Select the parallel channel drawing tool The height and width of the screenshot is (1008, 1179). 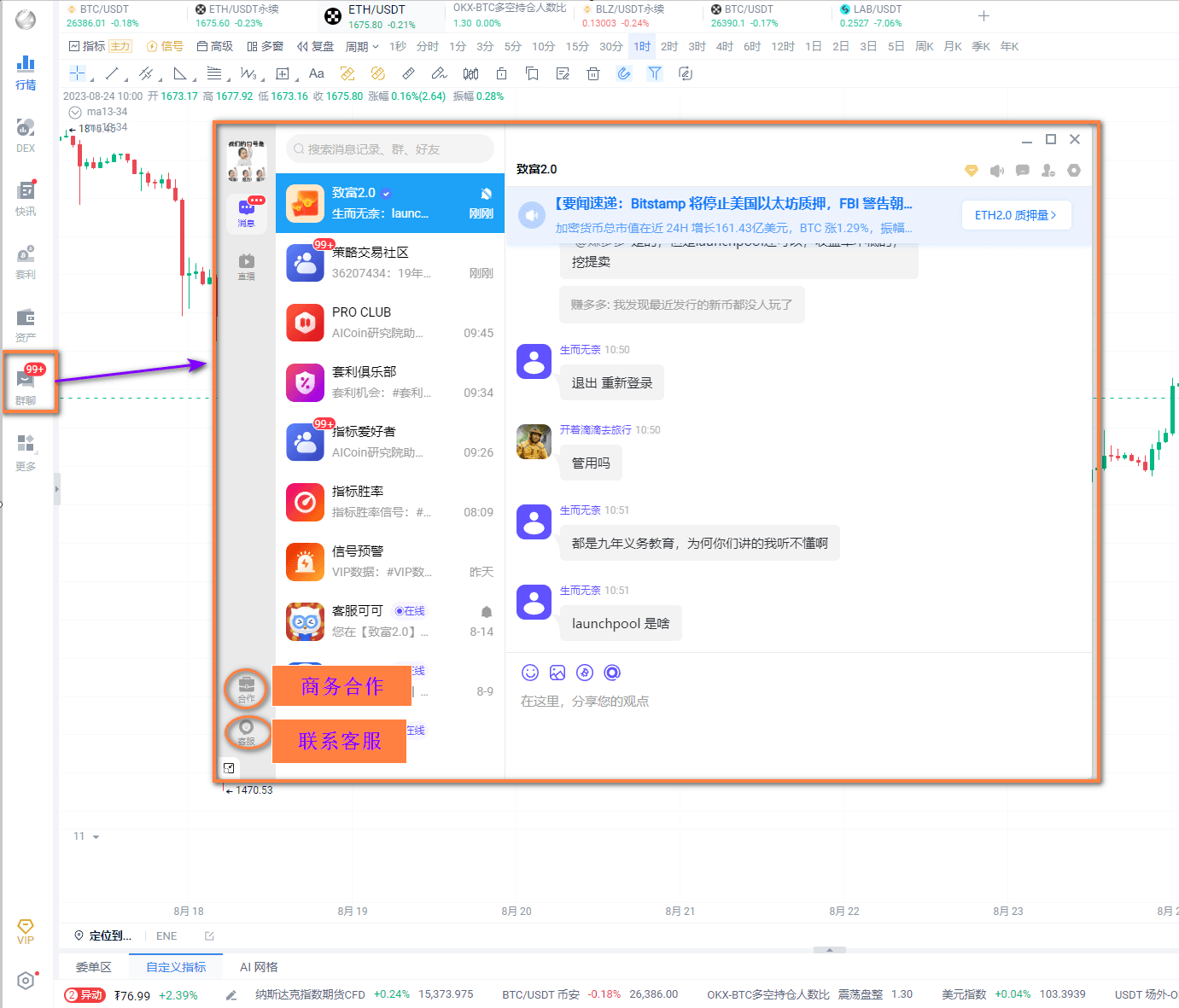click(146, 73)
